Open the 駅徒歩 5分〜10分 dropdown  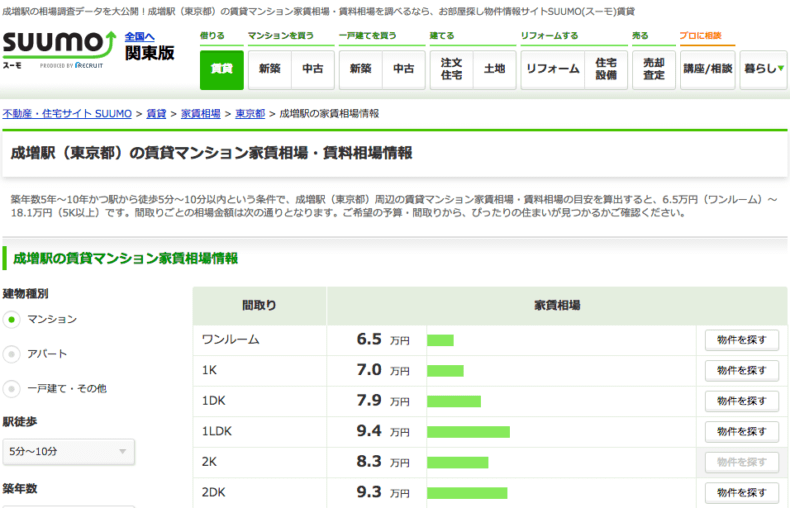pyautogui.click(x=69, y=452)
